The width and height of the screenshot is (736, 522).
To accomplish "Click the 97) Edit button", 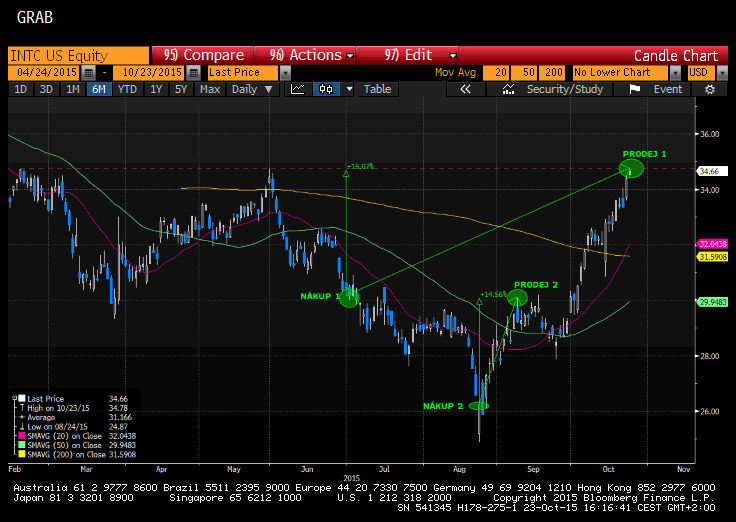I will [x=408, y=55].
